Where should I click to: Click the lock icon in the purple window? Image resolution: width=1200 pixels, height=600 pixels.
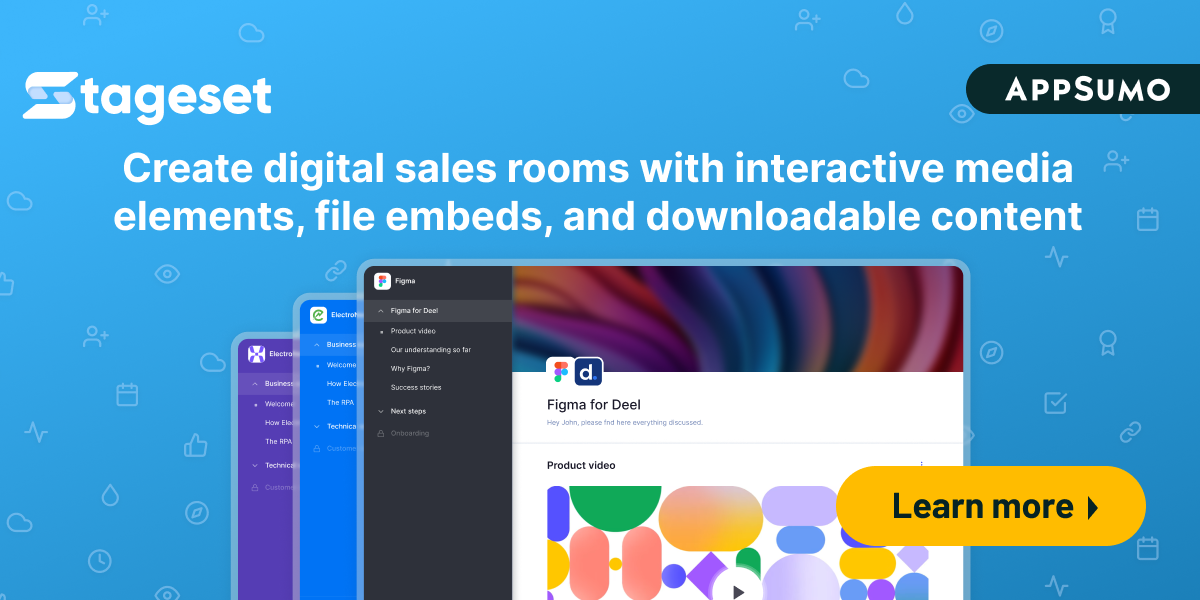point(255,487)
